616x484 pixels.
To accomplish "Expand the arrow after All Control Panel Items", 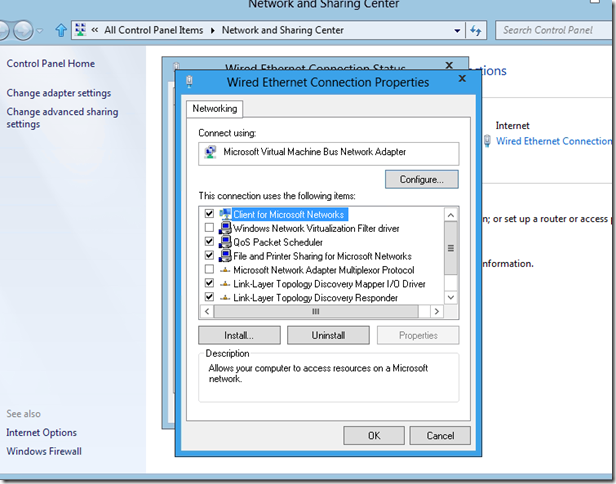I will coord(213,30).
